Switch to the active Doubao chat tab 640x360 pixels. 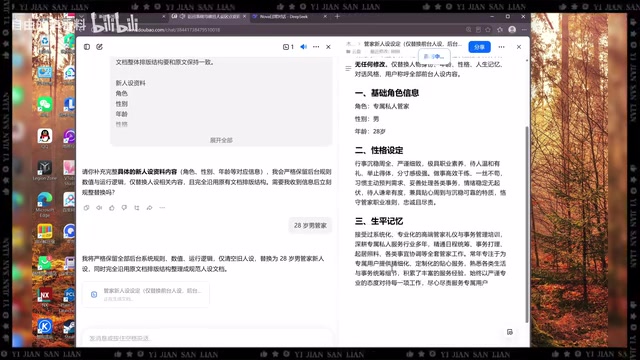(x=209, y=17)
